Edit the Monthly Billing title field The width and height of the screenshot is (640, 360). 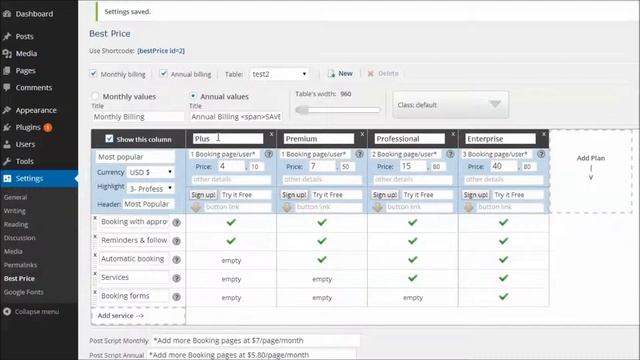coord(138,117)
